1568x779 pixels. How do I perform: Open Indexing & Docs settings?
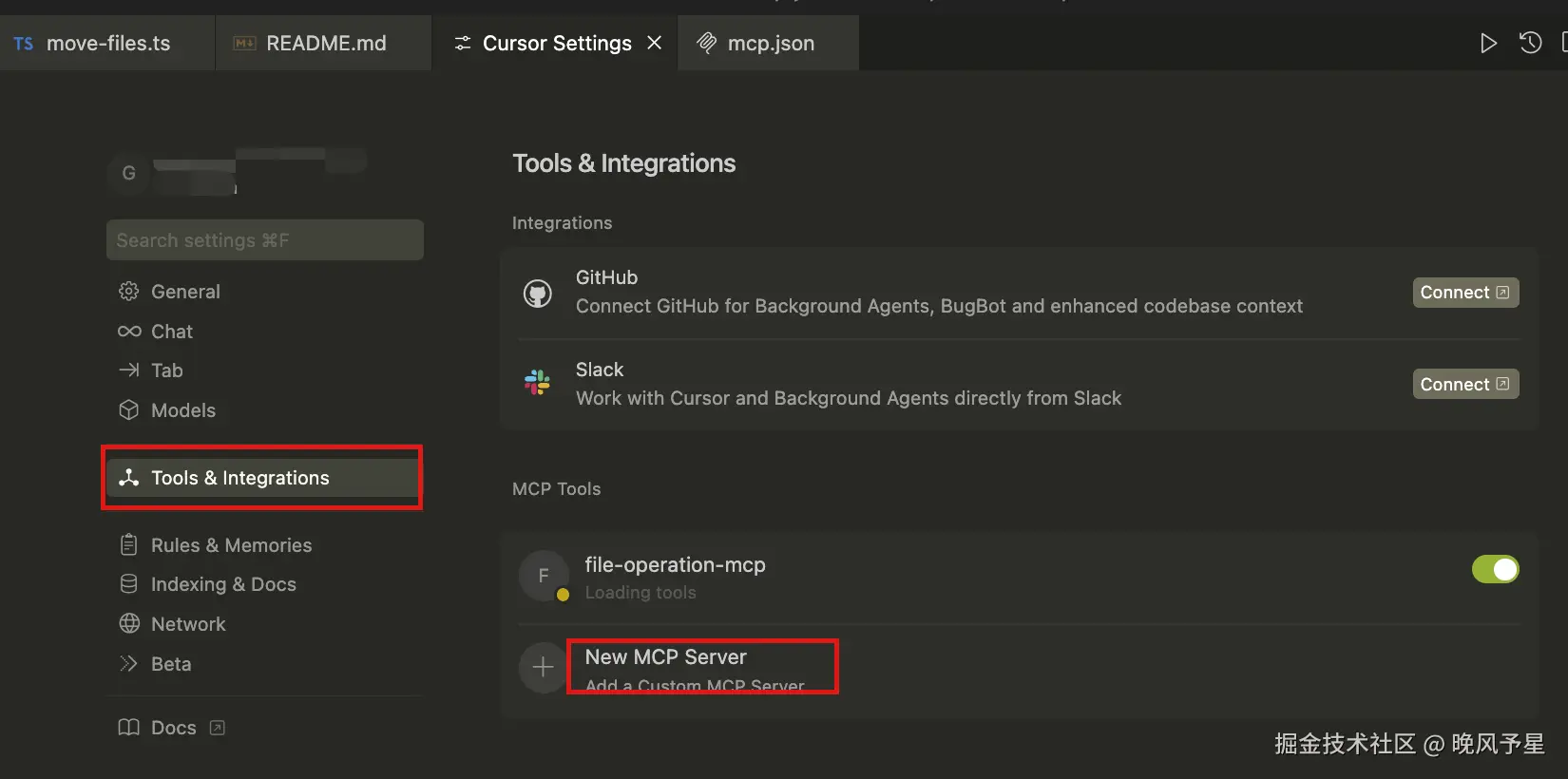[x=223, y=584]
